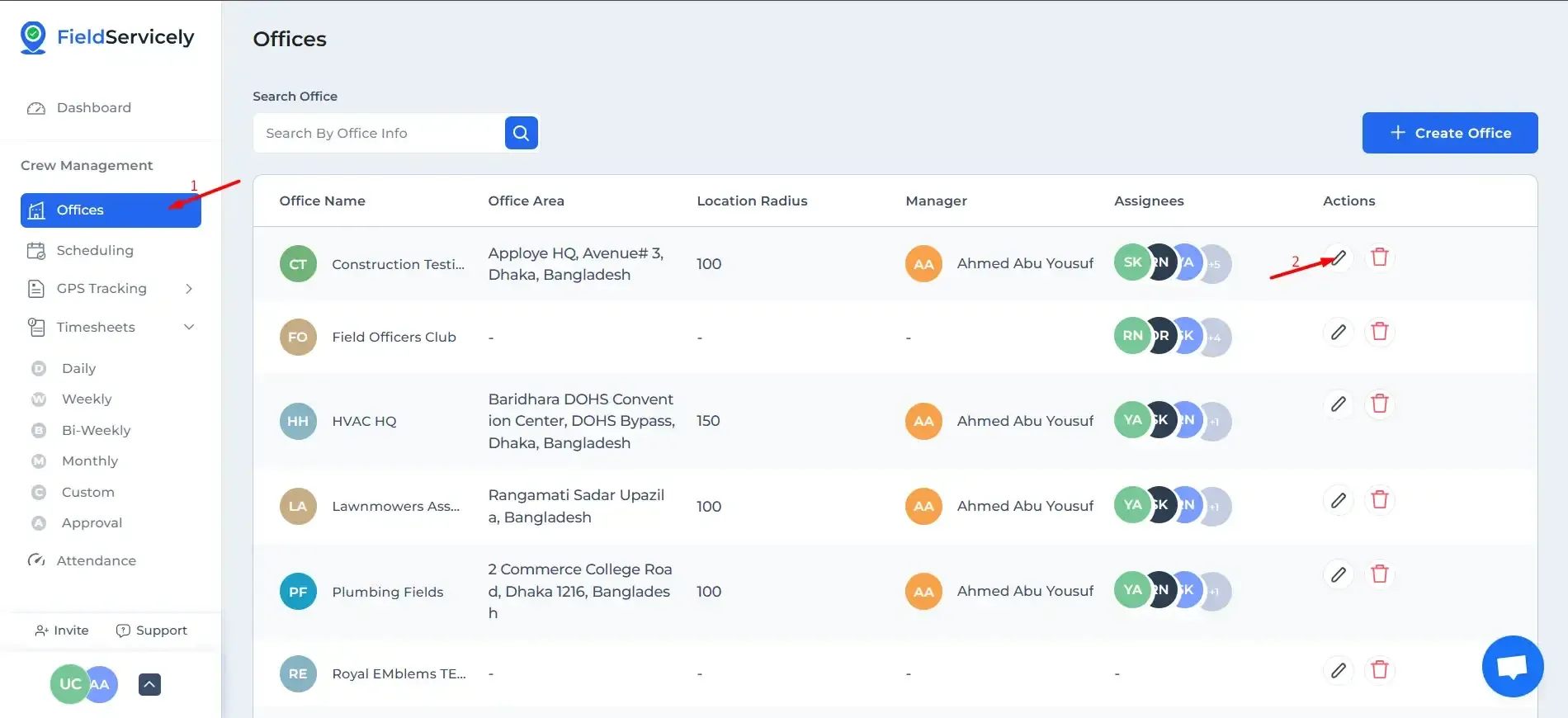Collapse the Timesheets menu chevron
The image size is (1568, 718).
pos(189,328)
